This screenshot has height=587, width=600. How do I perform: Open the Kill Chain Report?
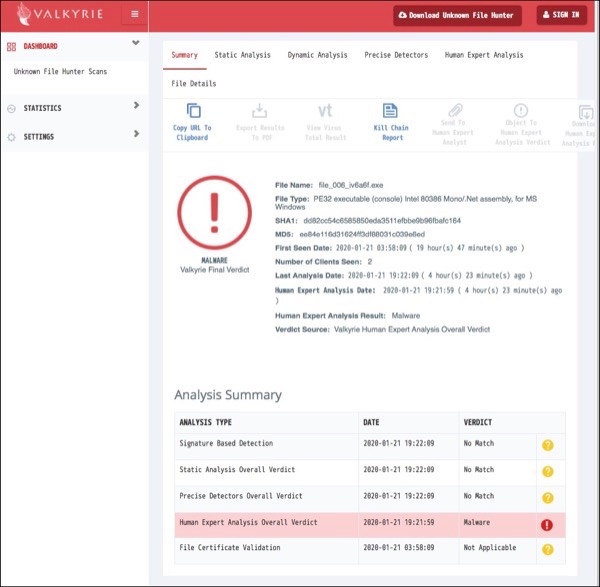tap(391, 111)
